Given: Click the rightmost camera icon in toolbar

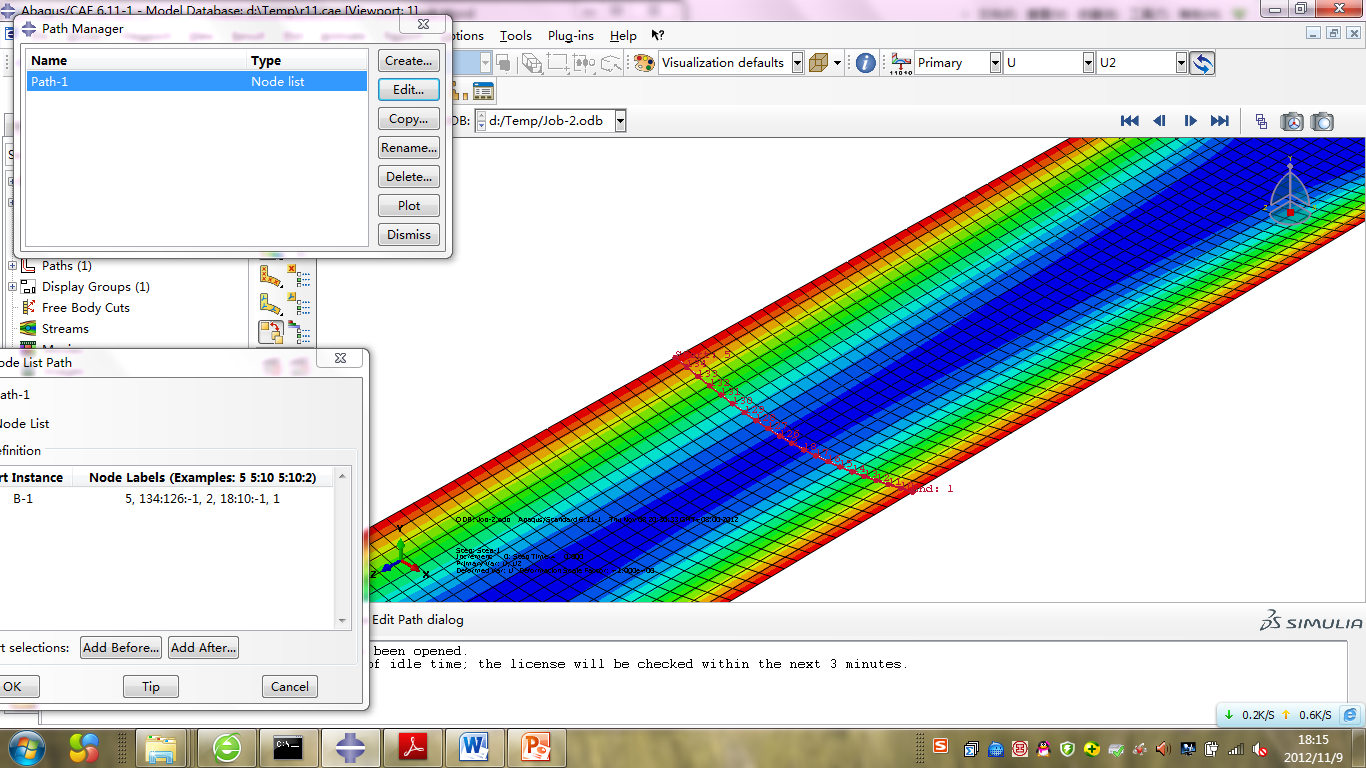Looking at the screenshot, I should coord(1323,121).
